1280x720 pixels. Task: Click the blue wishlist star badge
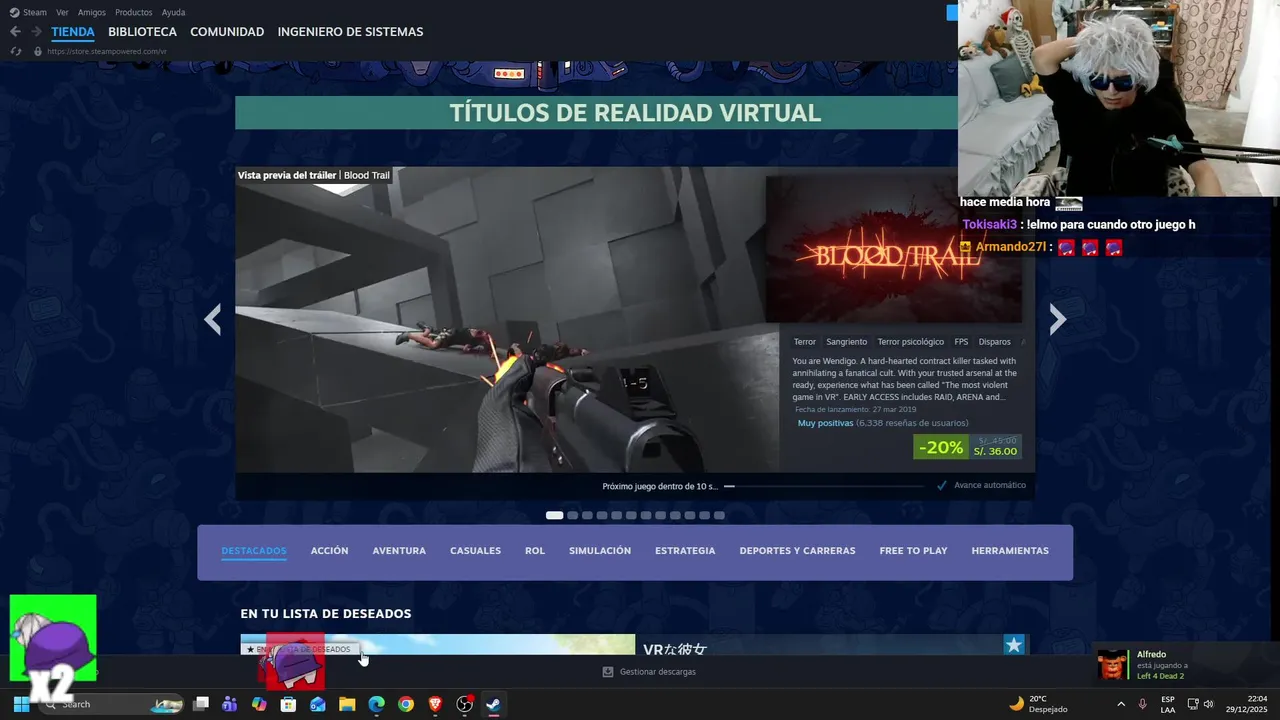click(x=1014, y=645)
